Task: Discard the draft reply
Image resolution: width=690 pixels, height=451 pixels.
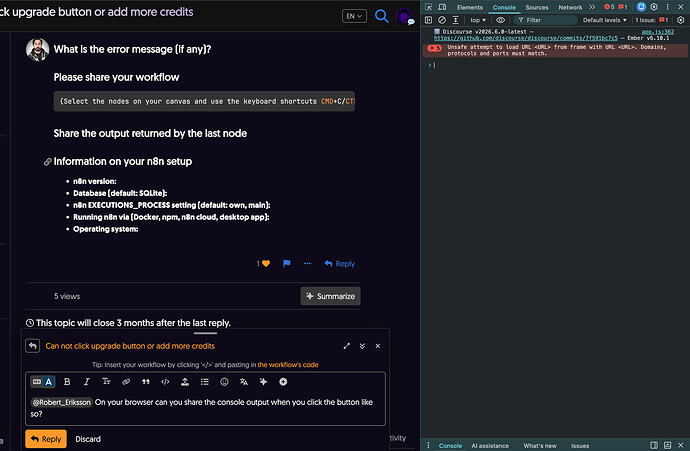Action: click(x=88, y=439)
